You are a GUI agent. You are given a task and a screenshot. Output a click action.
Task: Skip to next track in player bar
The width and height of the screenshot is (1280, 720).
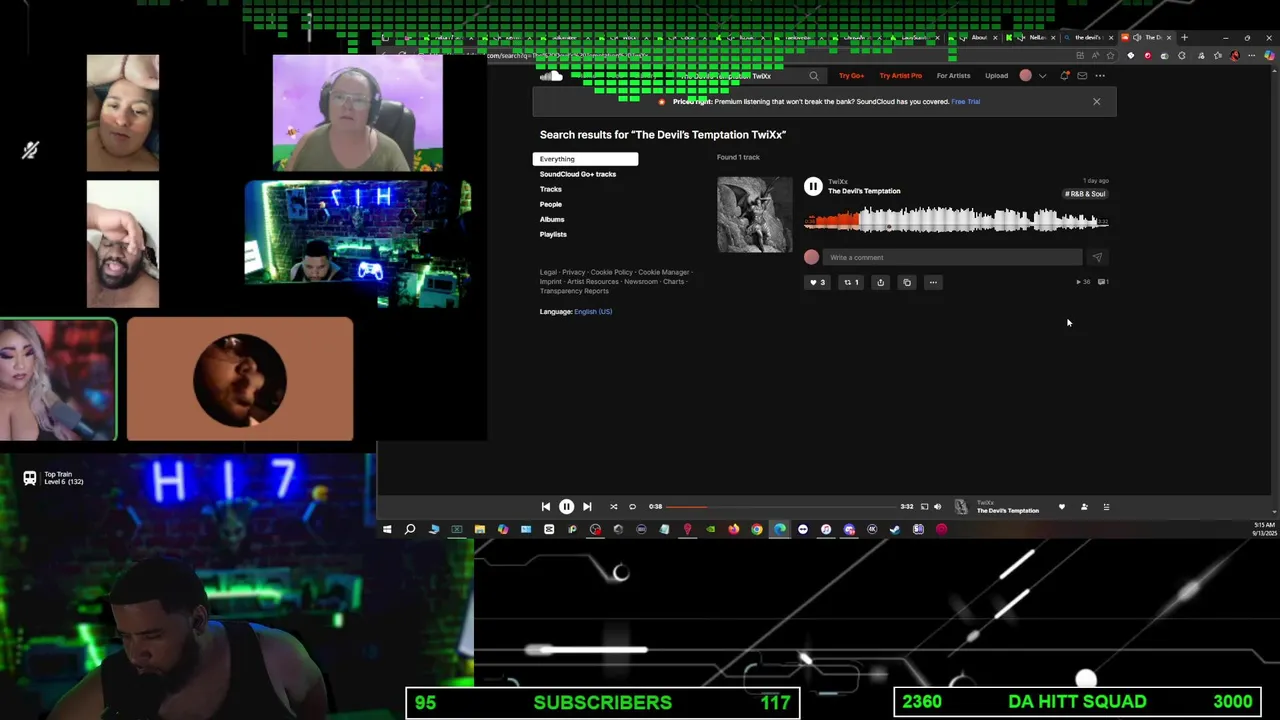click(x=587, y=507)
